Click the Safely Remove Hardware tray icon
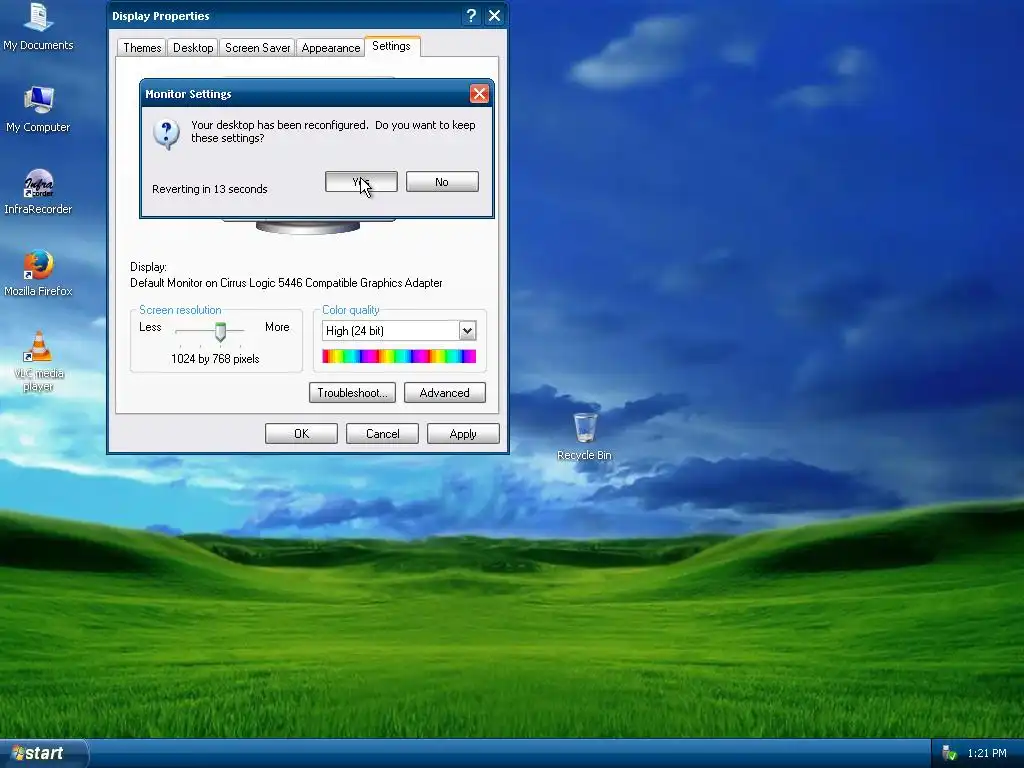Screen dimensions: 1024x768 pyautogui.click(x=949, y=753)
